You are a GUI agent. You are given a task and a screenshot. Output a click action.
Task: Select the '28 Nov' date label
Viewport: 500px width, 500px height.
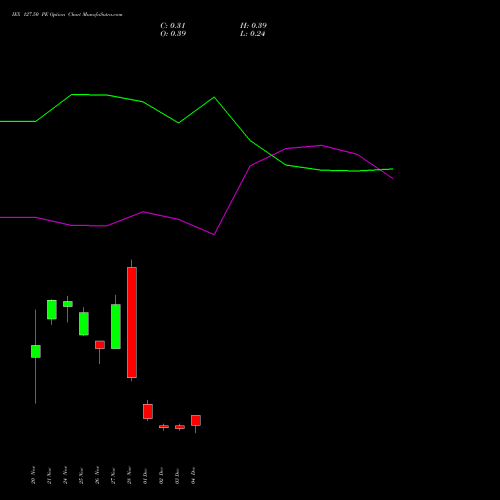pyautogui.click(x=129, y=475)
